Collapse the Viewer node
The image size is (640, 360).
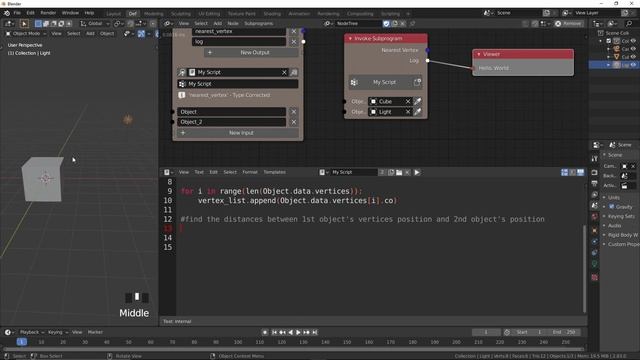pos(479,54)
